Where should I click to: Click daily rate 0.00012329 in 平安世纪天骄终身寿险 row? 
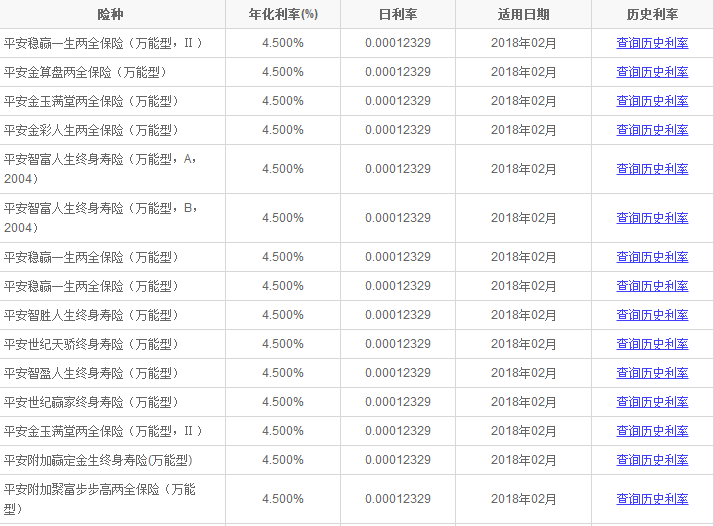point(398,344)
